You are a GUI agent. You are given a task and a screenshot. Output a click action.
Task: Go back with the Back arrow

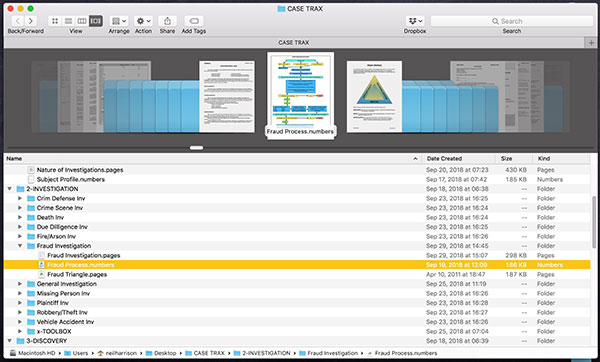(x=18, y=21)
